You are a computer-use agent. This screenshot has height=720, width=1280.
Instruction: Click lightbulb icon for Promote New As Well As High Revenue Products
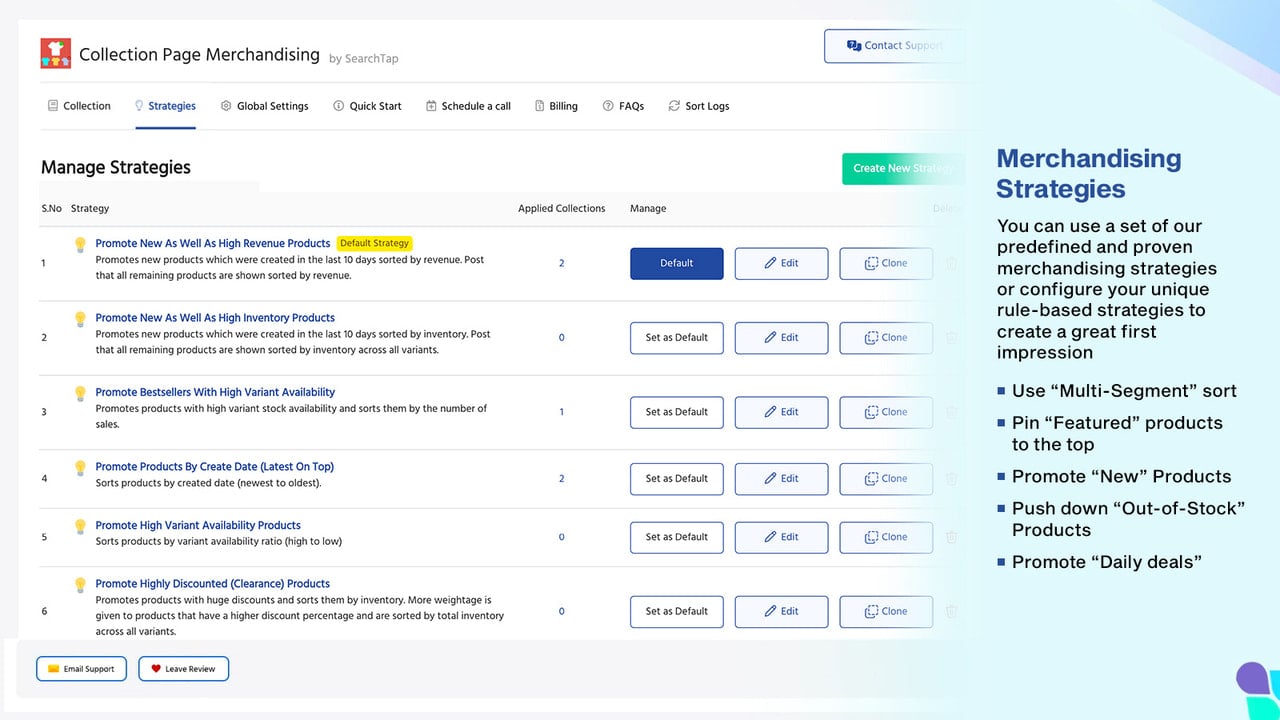(x=81, y=244)
